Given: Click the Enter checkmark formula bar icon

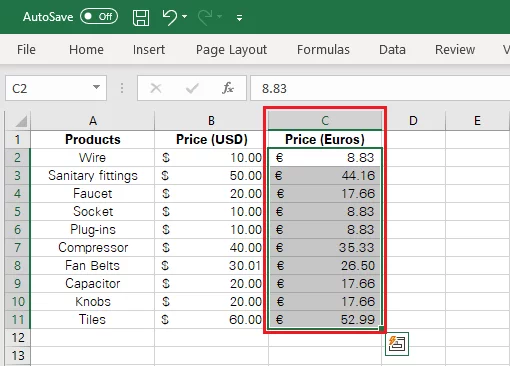Looking at the screenshot, I should click(x=192, y=88).
